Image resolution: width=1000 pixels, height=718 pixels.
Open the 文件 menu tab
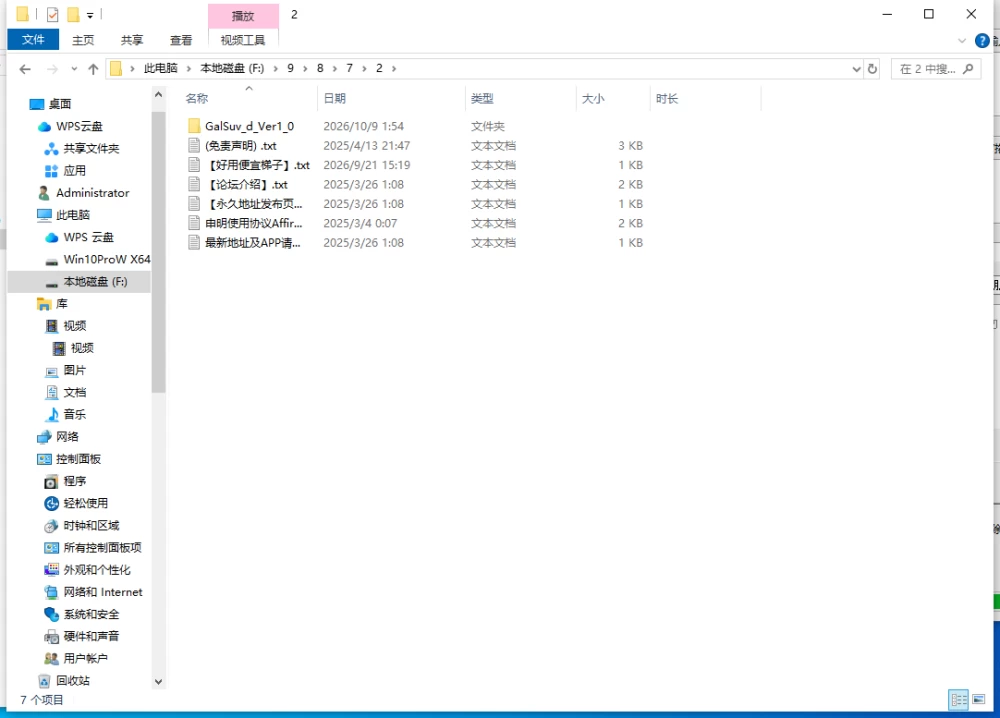[33, 40]
